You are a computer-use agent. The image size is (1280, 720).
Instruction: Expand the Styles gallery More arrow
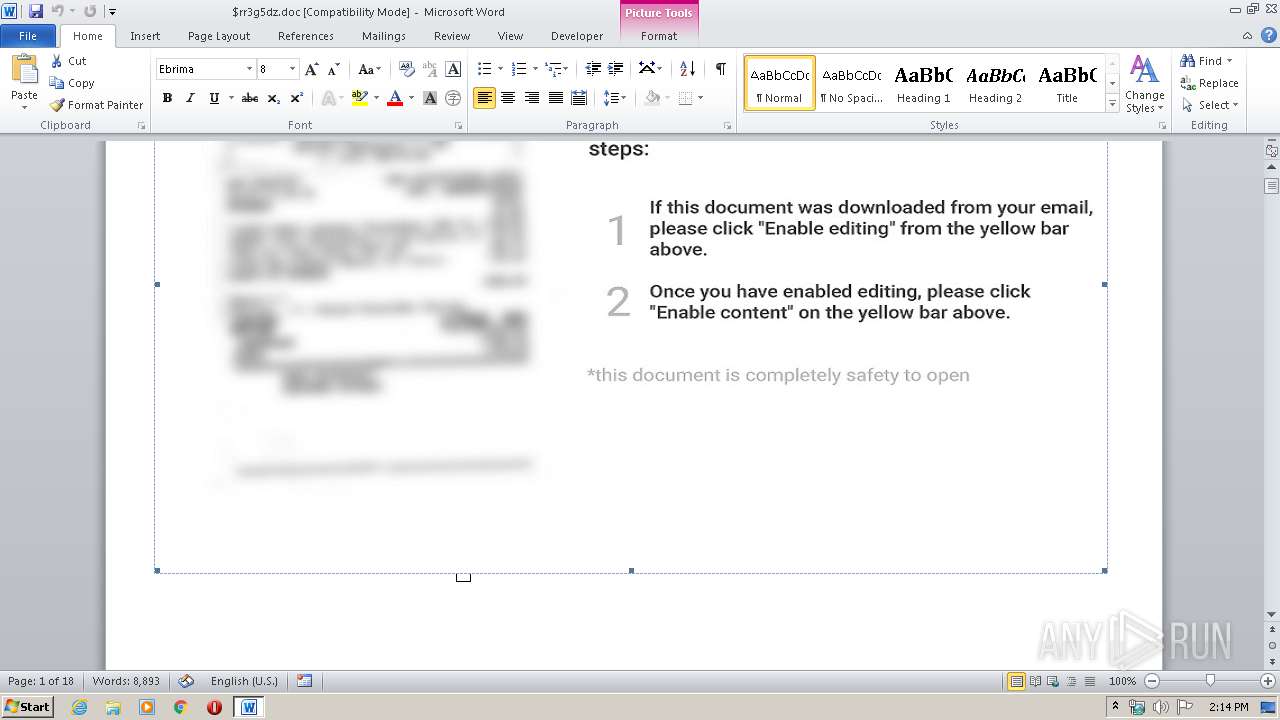(1112, 104)
